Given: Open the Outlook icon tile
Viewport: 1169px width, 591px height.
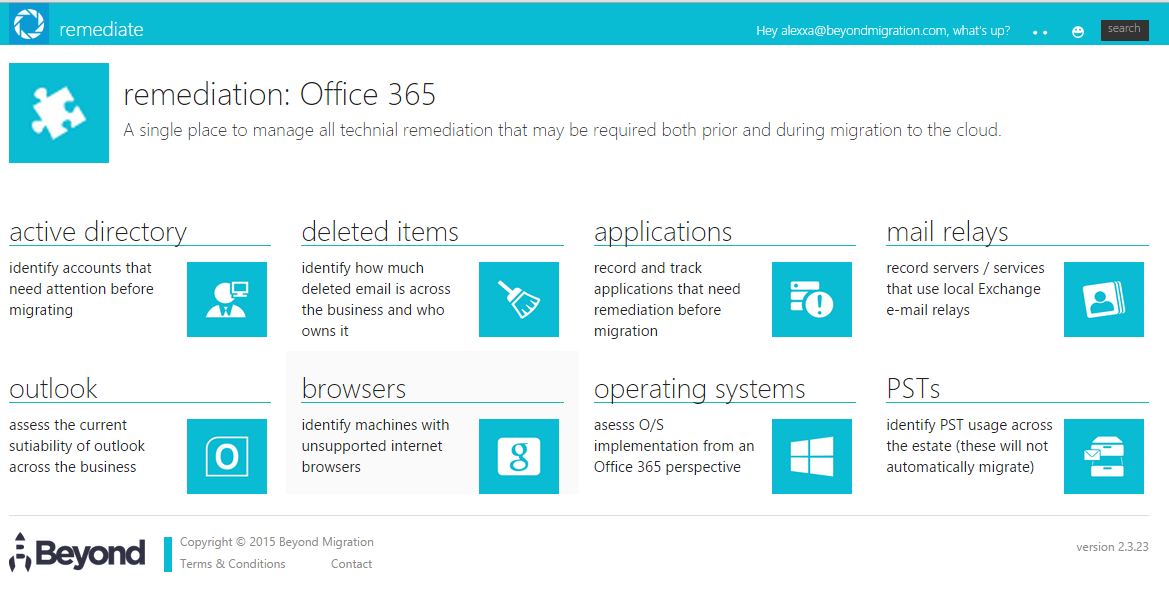Looking at the screenshot, I should tap(227, 456).
